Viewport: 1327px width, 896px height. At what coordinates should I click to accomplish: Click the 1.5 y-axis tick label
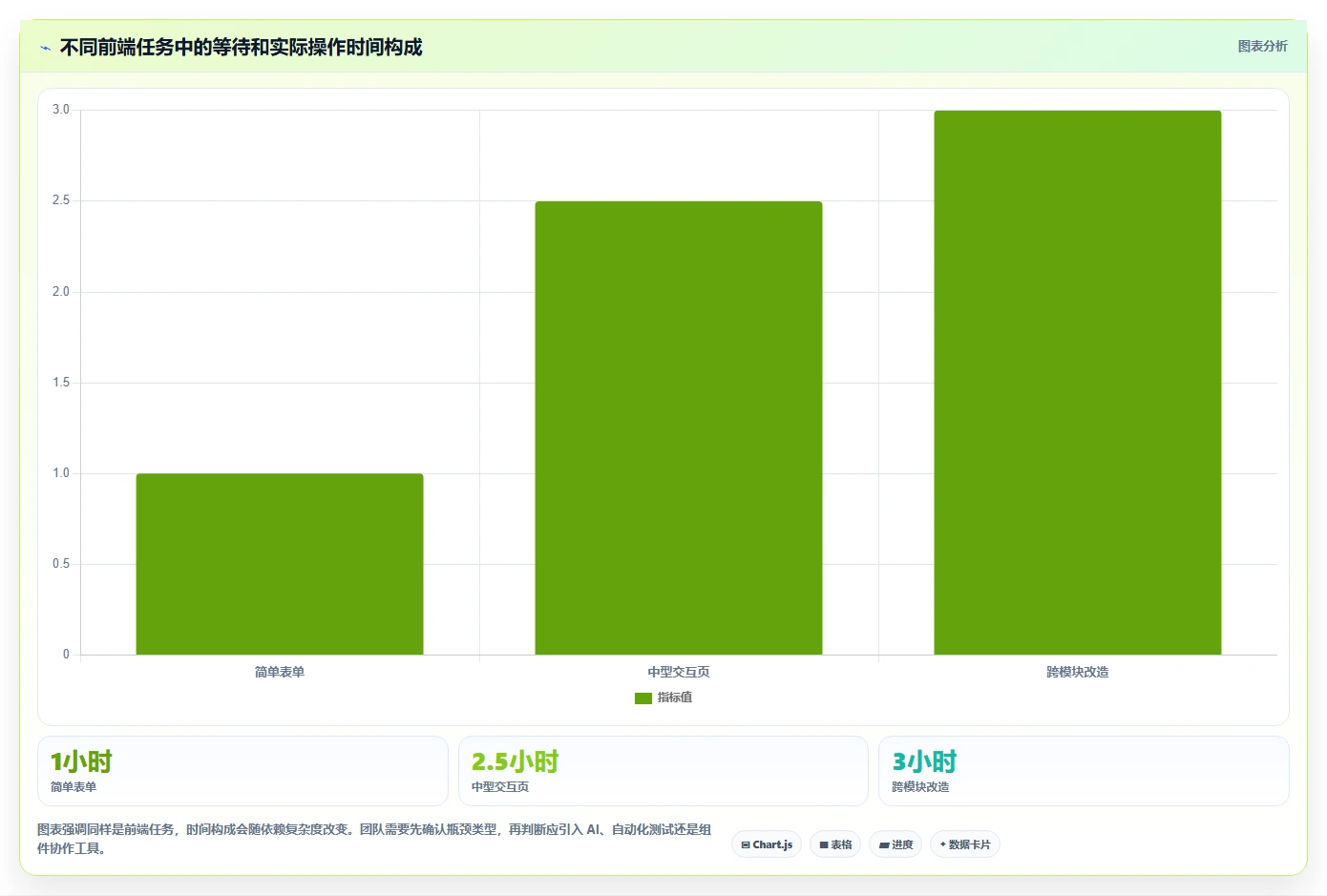pos(61,383)
